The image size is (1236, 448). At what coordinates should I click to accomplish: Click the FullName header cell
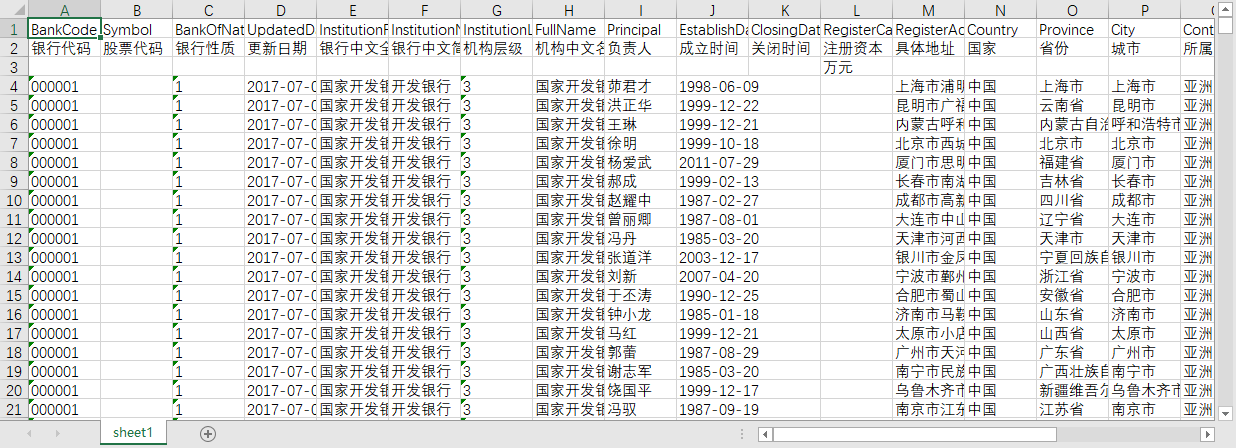569,30
